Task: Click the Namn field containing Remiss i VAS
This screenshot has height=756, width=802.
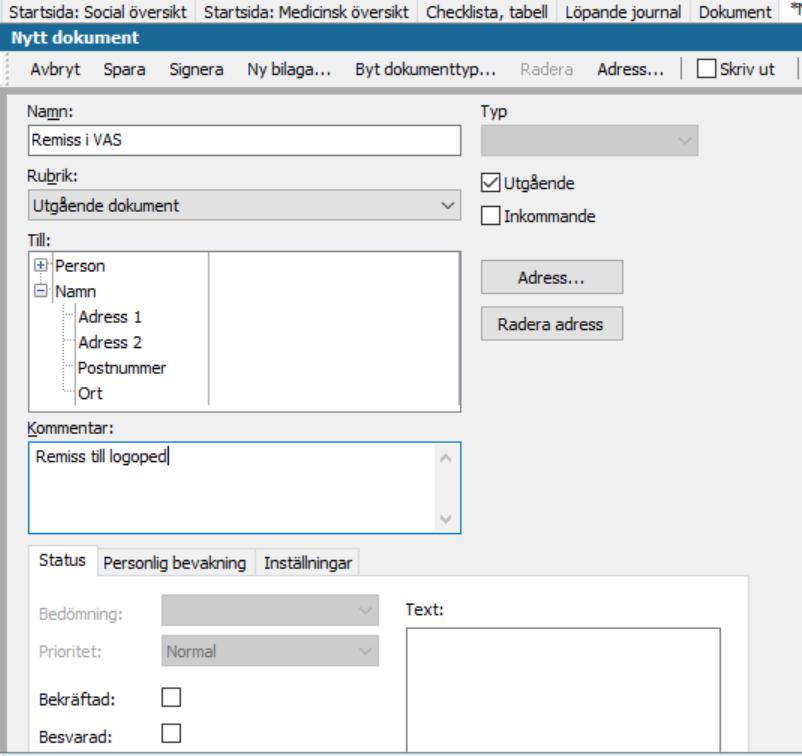Action: pos(244,140)
